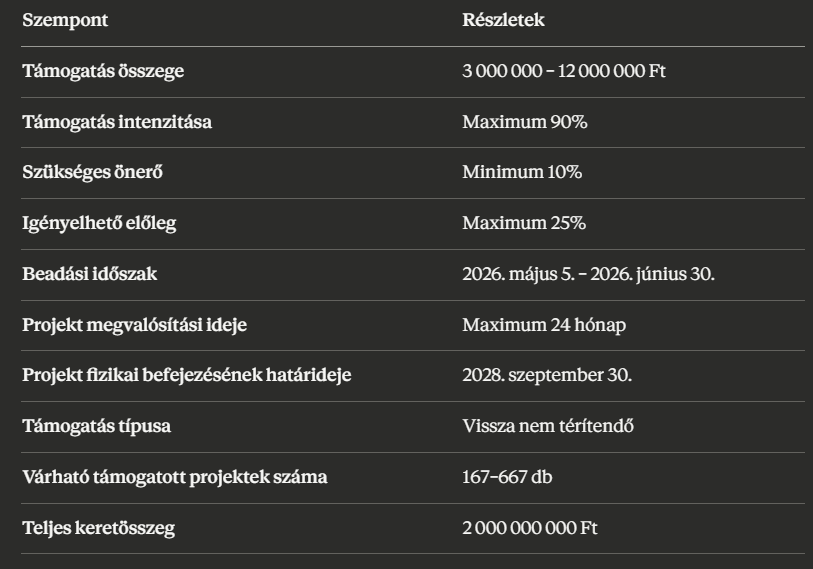The image size is (813, 569).
Task: Click the 'Részletek' column header
Action: coord(504,20)
